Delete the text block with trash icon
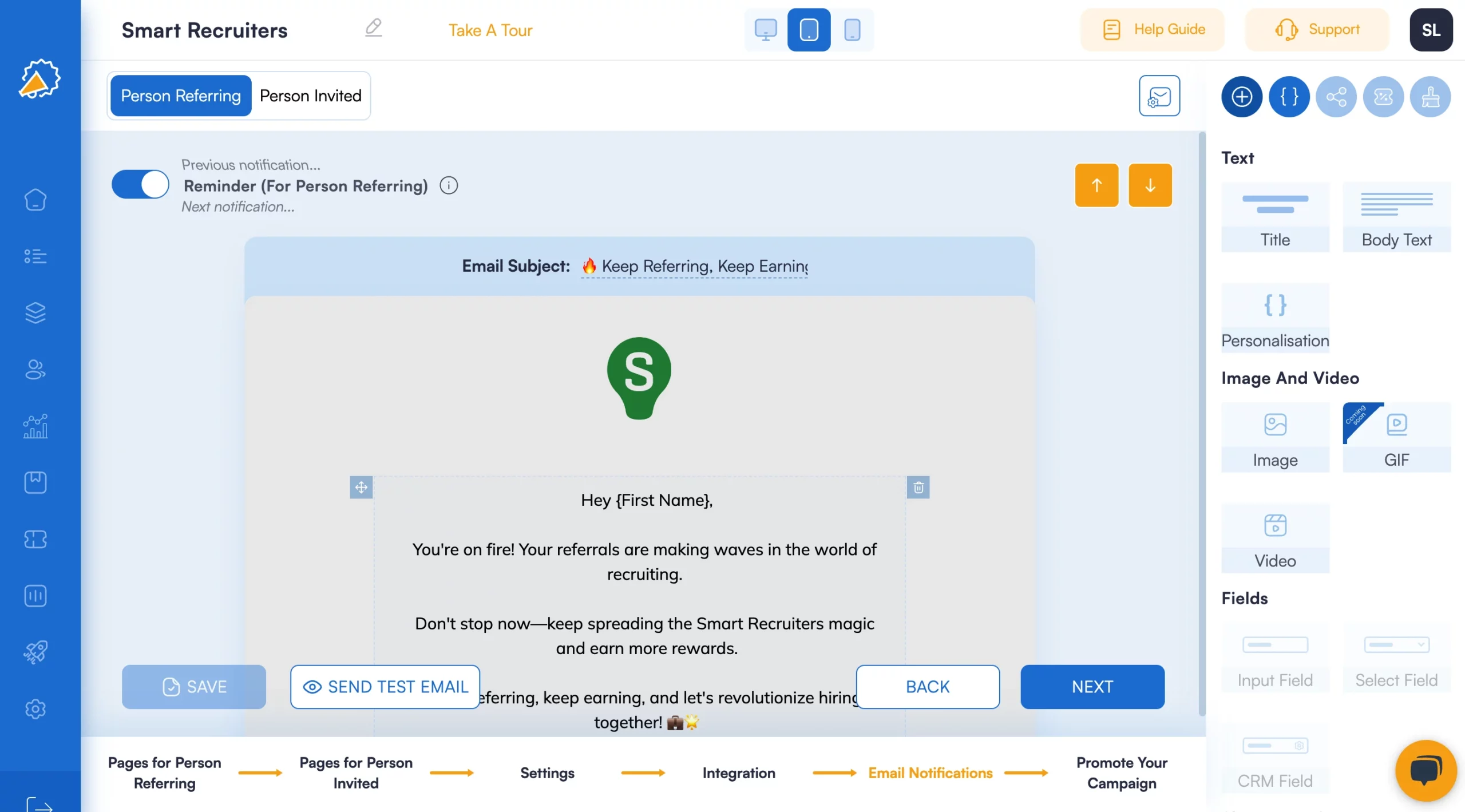This screenshot has height=812, width=1465. [918, 488]
